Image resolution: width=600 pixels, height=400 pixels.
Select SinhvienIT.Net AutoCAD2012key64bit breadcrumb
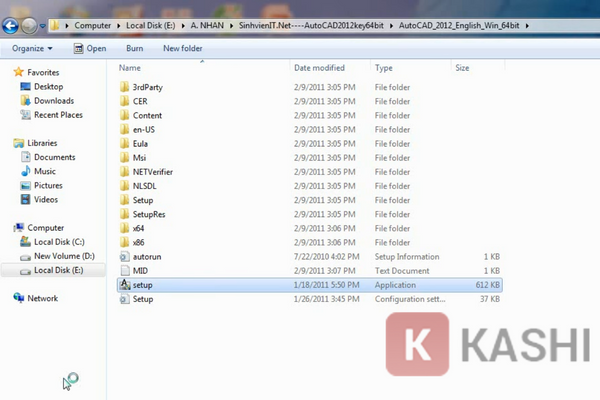click(311, 26)
